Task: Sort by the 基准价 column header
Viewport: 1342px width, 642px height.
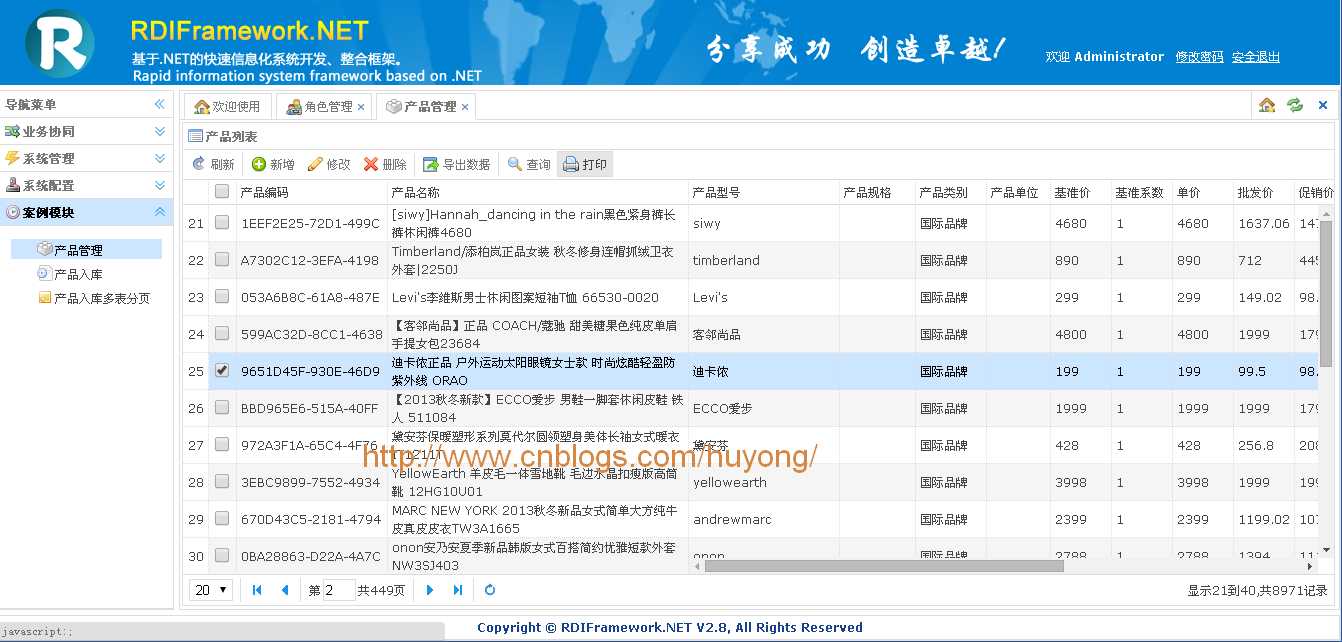Action: (1081, 192)
